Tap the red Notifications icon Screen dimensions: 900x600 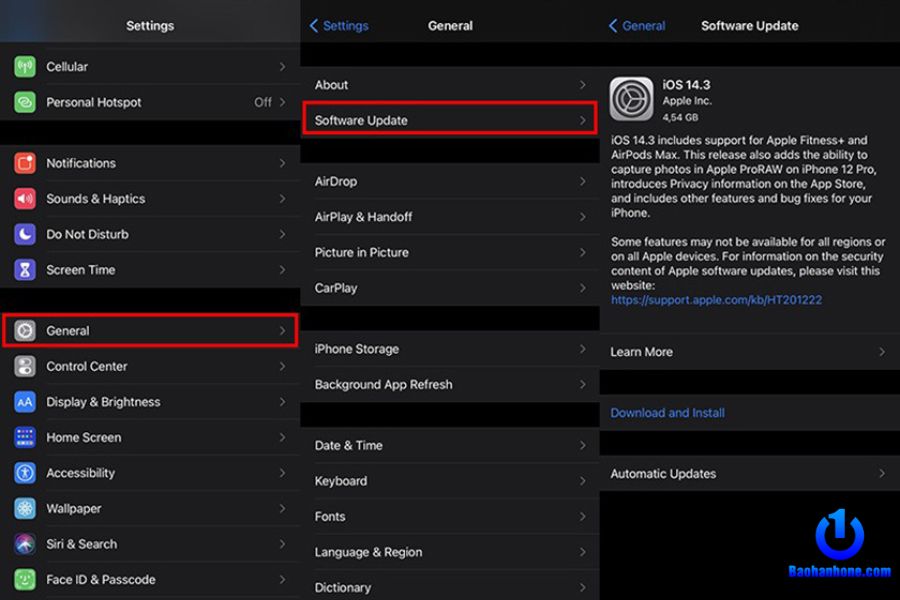pos(25,163)
